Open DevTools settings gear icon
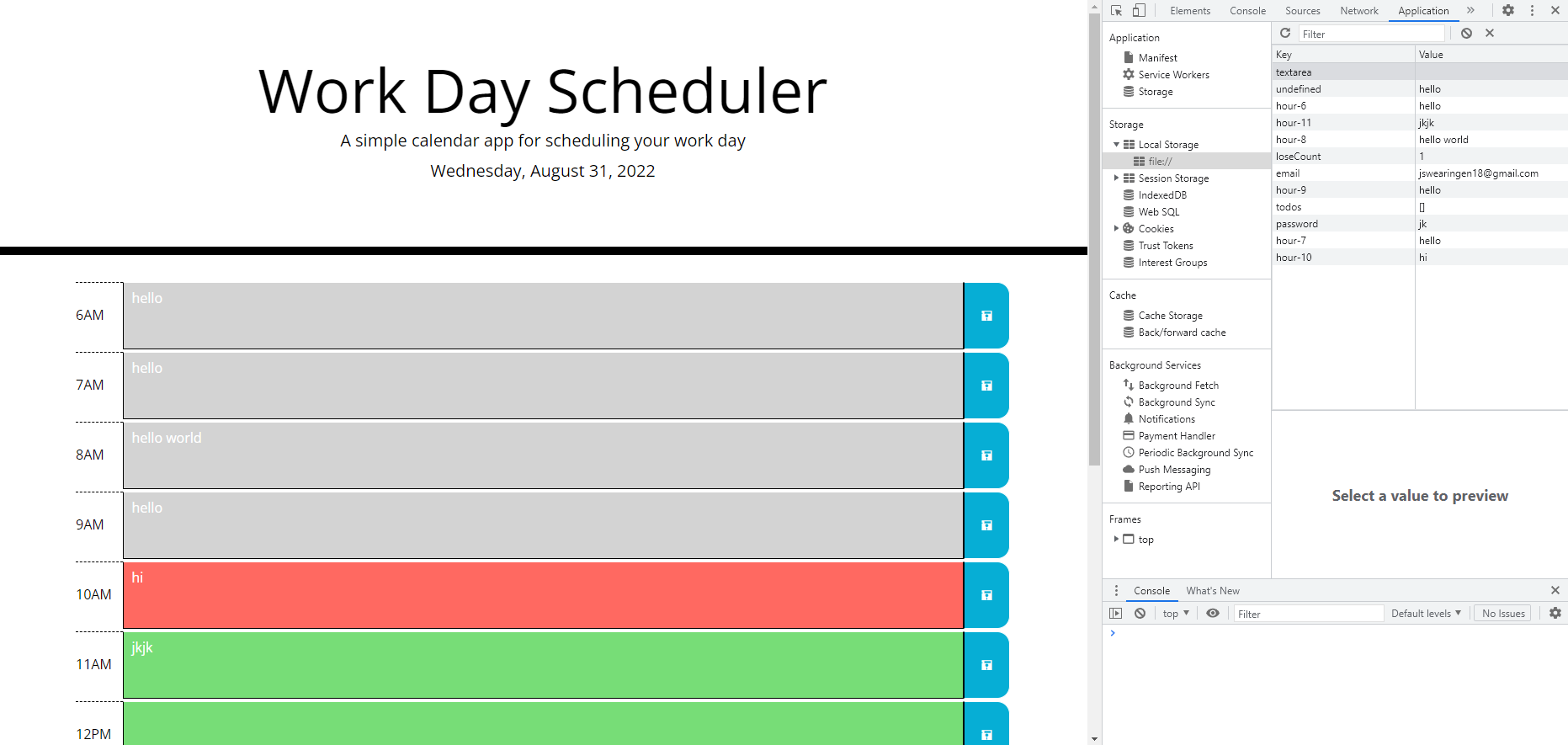This screenshot has width=1568, height=745. pyautogui.click(x=1508, y=10)
